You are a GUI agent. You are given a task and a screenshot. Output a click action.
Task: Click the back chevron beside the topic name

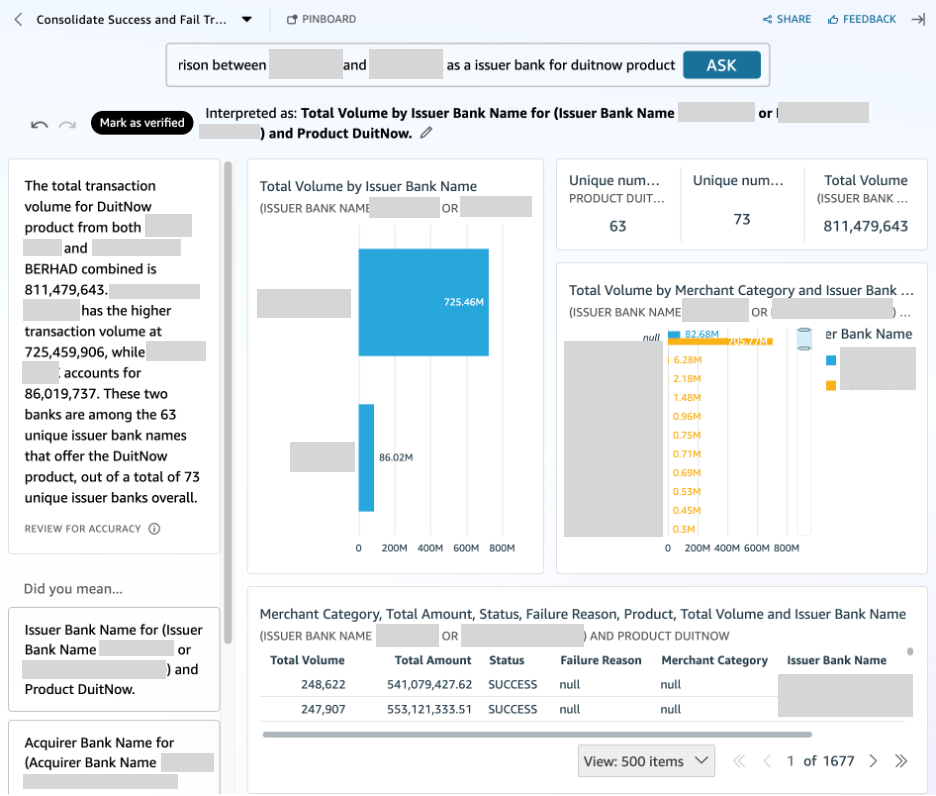pyautogui.click(x=18, y=19)
